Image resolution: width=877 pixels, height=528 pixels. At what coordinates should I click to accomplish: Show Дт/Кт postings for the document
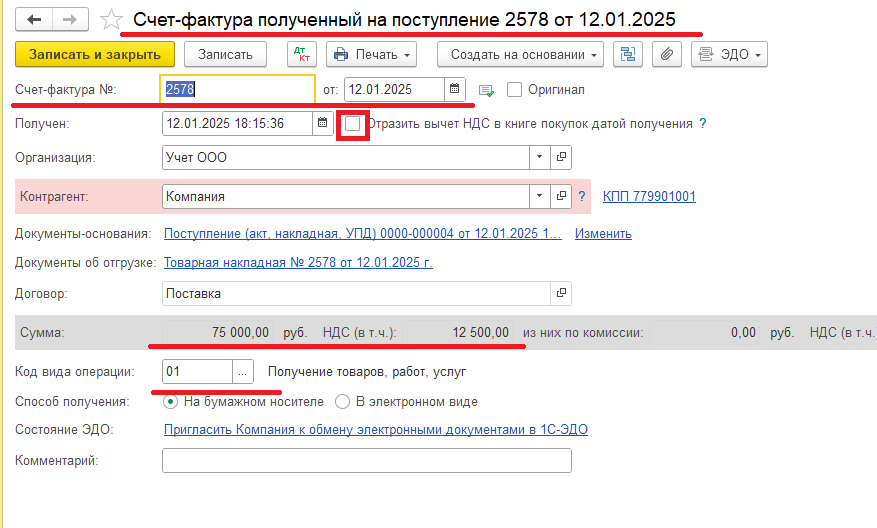302,54
